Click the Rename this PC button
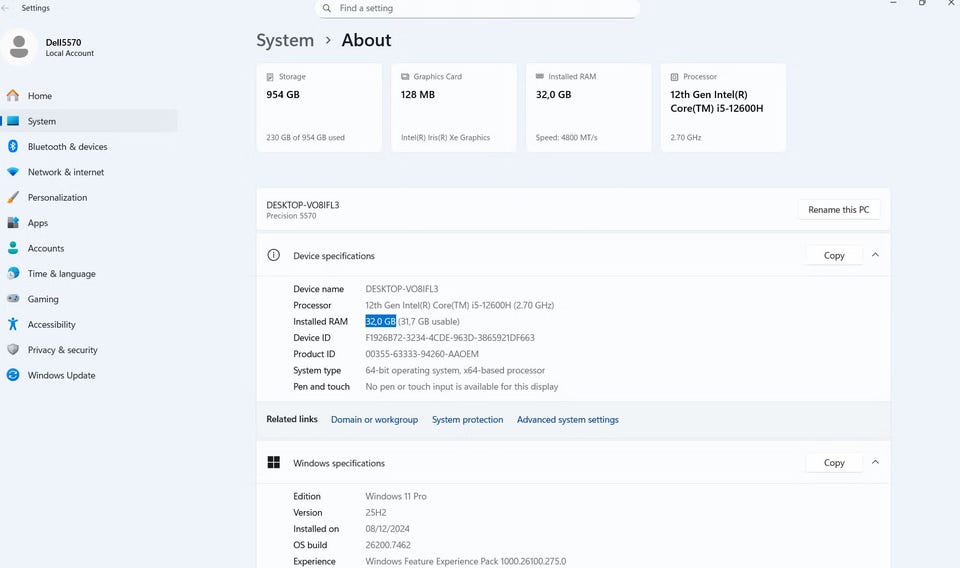The image size is (960, 568). click(x=838, y=210)
